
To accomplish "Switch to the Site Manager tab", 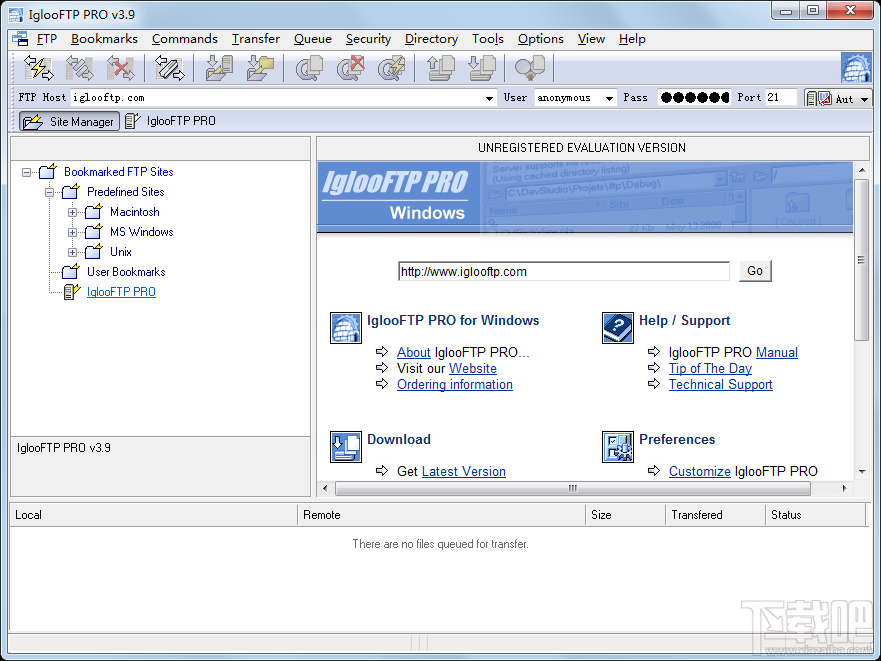I will point(68,120).
